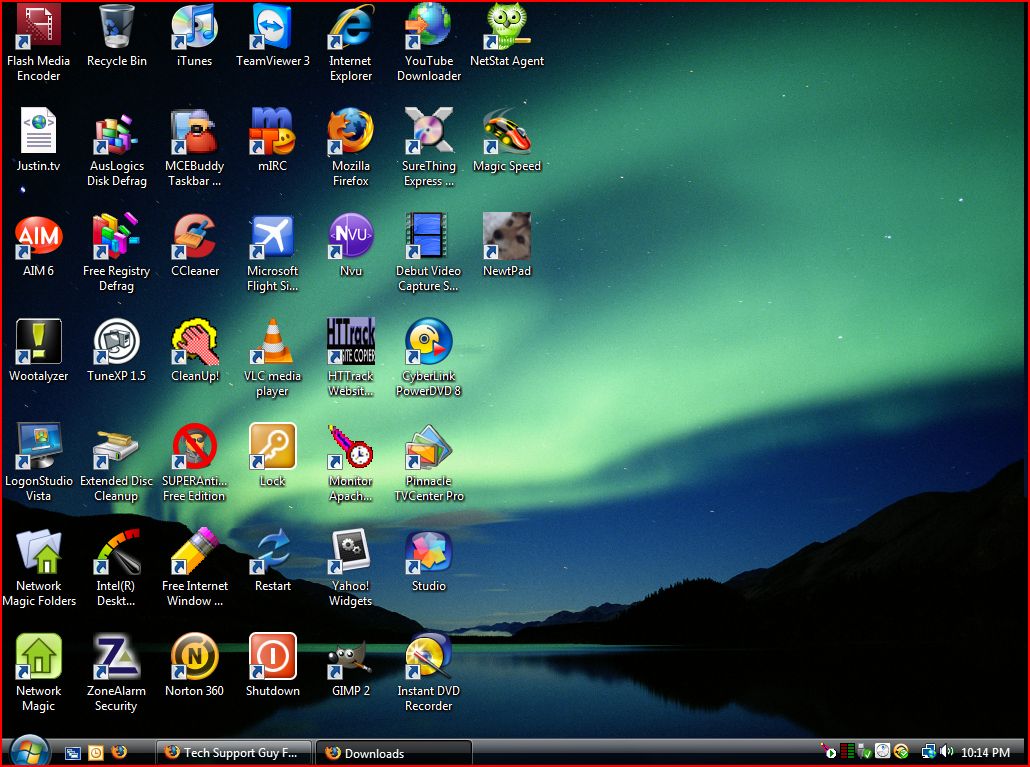Select the ZoneAlarm Security icon

[x=116, y=656]
